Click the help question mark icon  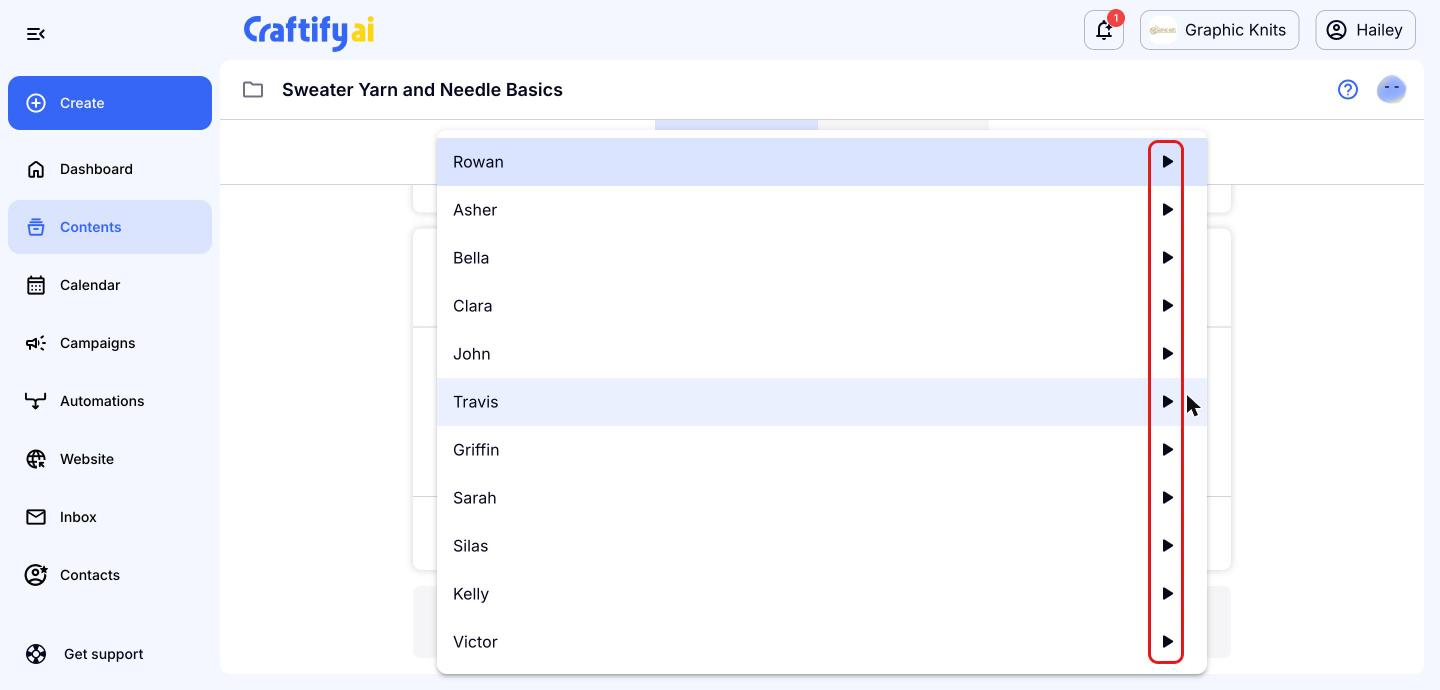coord(1348,90)
